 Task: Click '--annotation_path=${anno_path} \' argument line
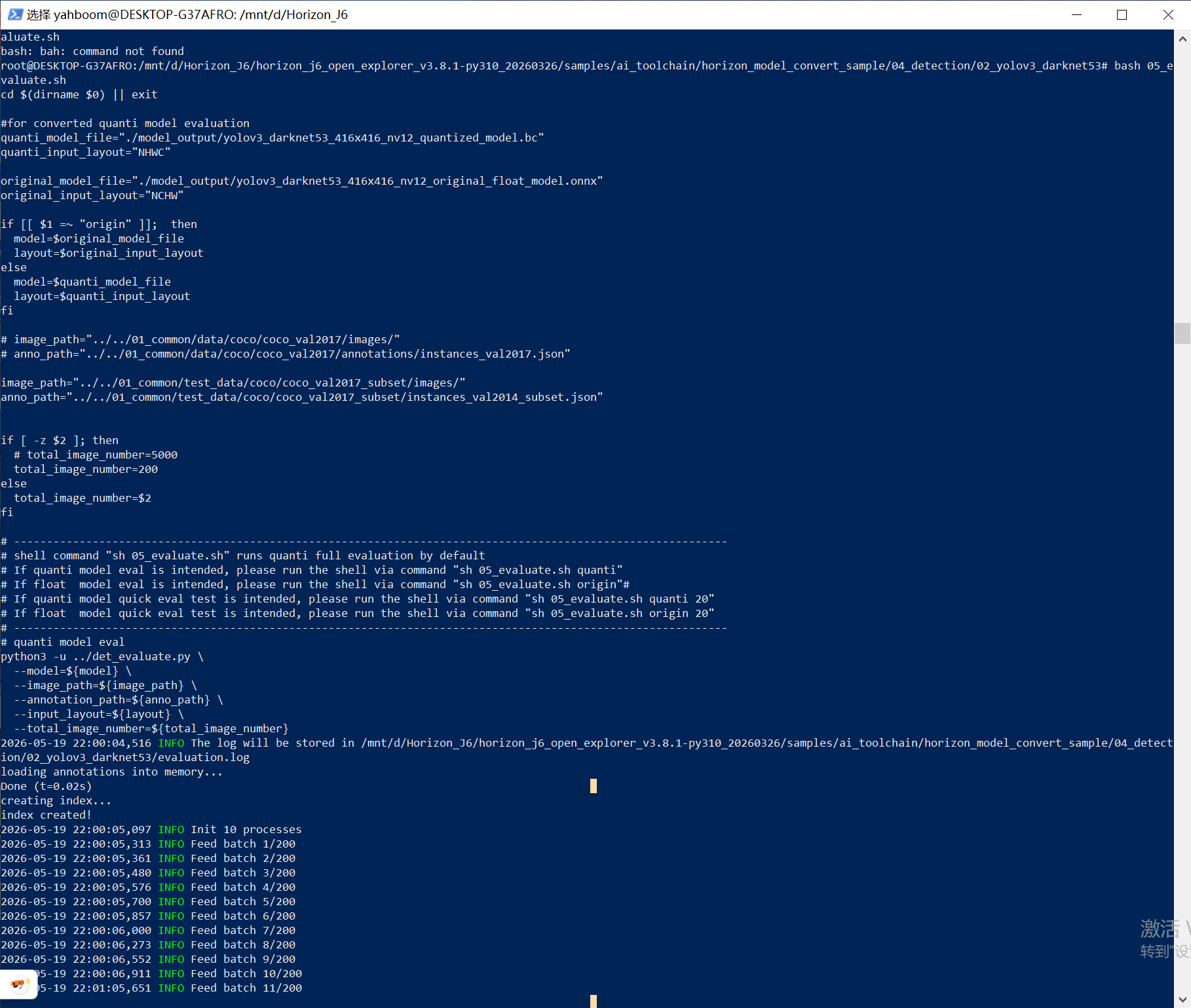(119, 700)
